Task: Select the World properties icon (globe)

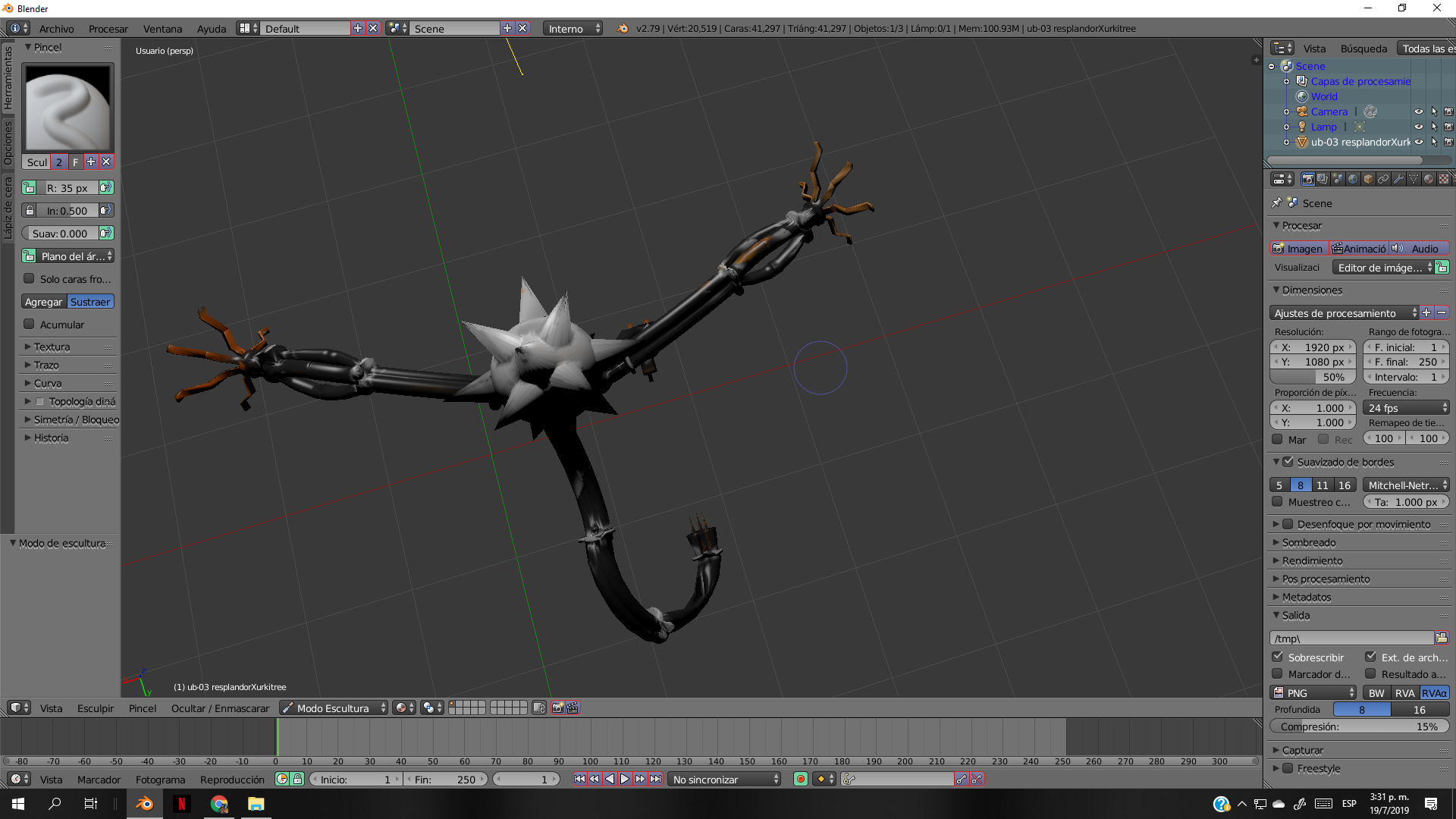Action: pos(1353,178)
